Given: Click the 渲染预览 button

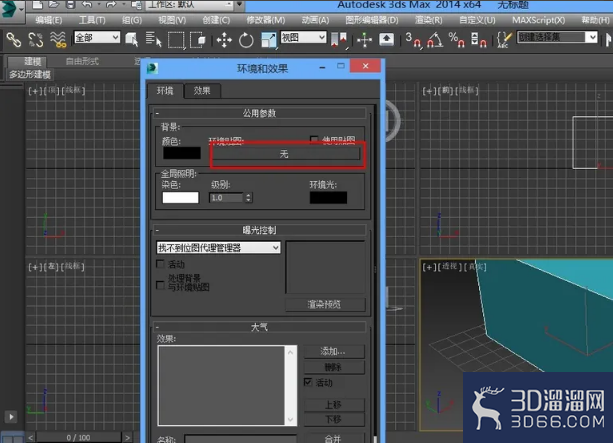Looking at the screenshot, I should (x=325, y=304).
